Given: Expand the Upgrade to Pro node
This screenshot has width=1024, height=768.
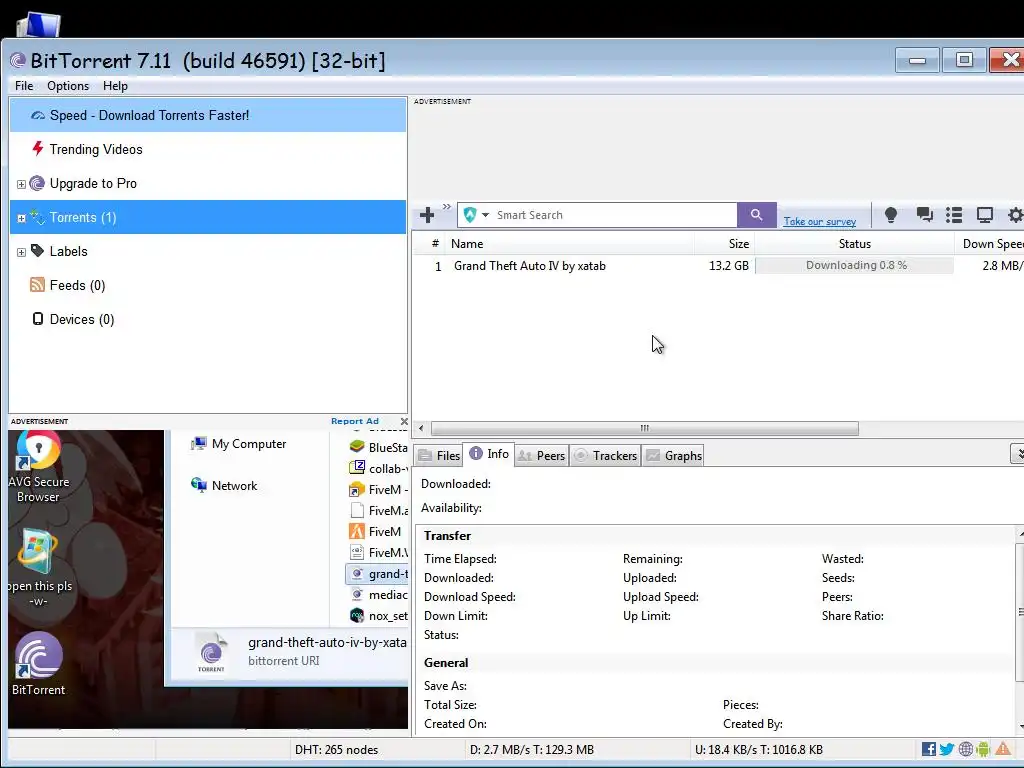Looking at the screenshot, I should [22, 184].
